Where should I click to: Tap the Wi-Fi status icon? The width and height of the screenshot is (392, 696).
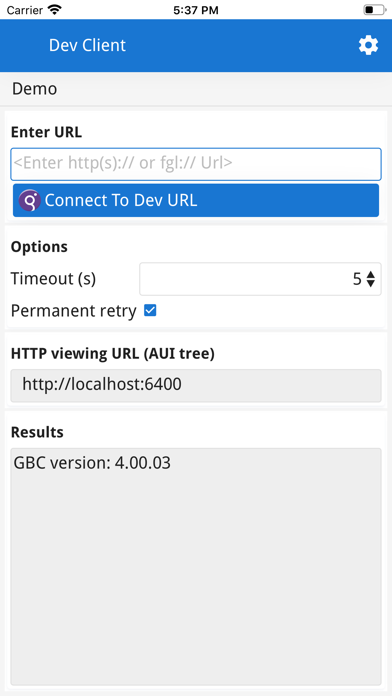pos(55,10)
